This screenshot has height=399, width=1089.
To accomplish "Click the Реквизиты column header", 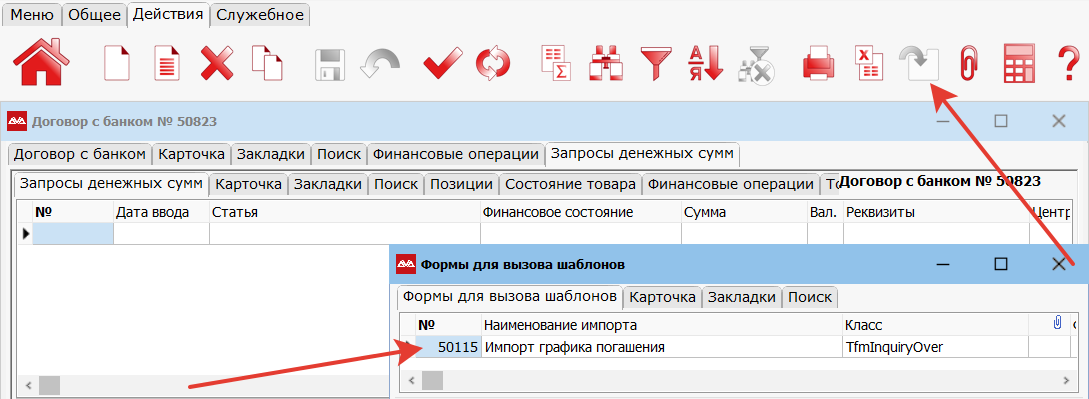I will point(936,213).
